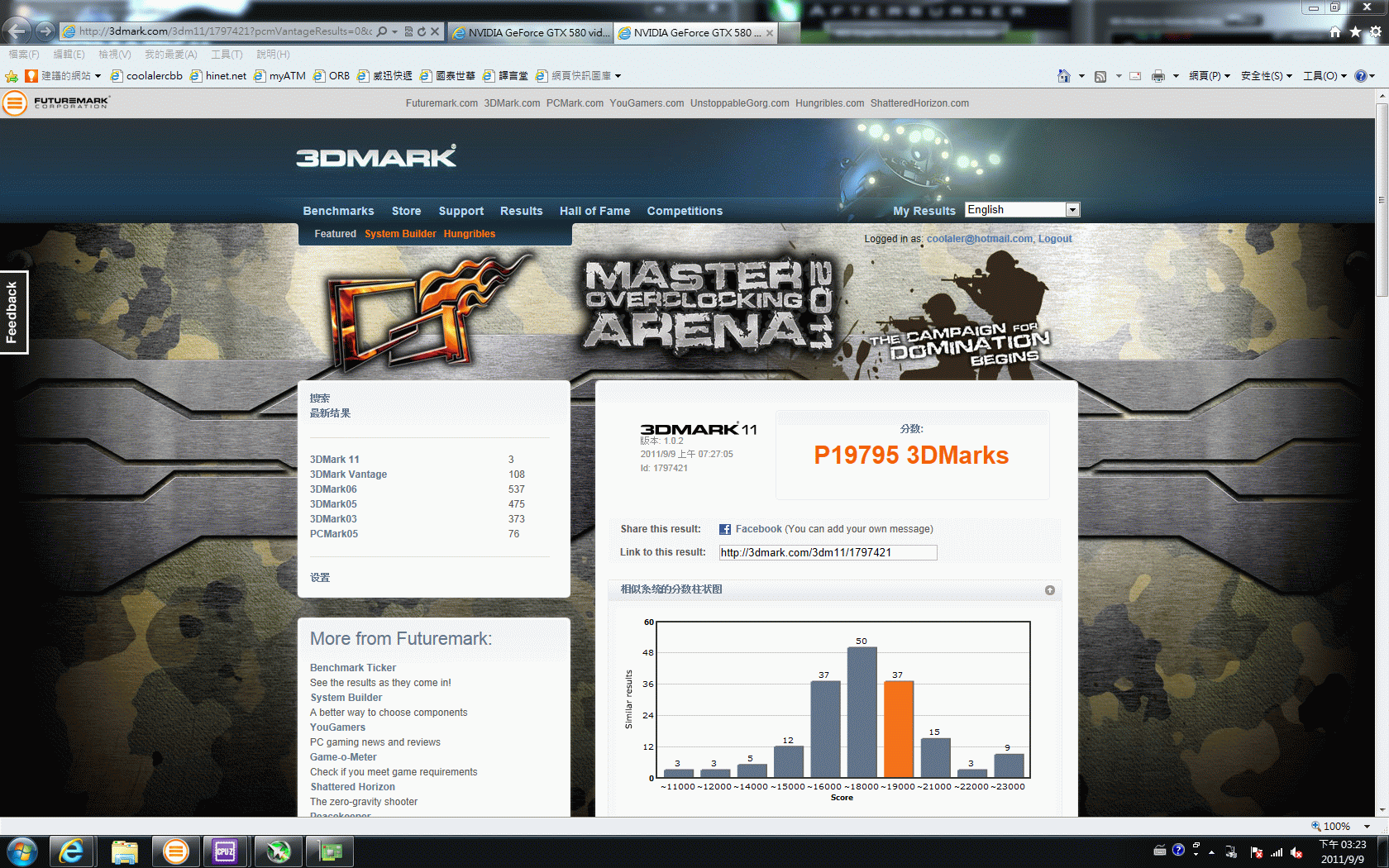Open the 工具(O) Tools dropdown menu

point(1325,76)
